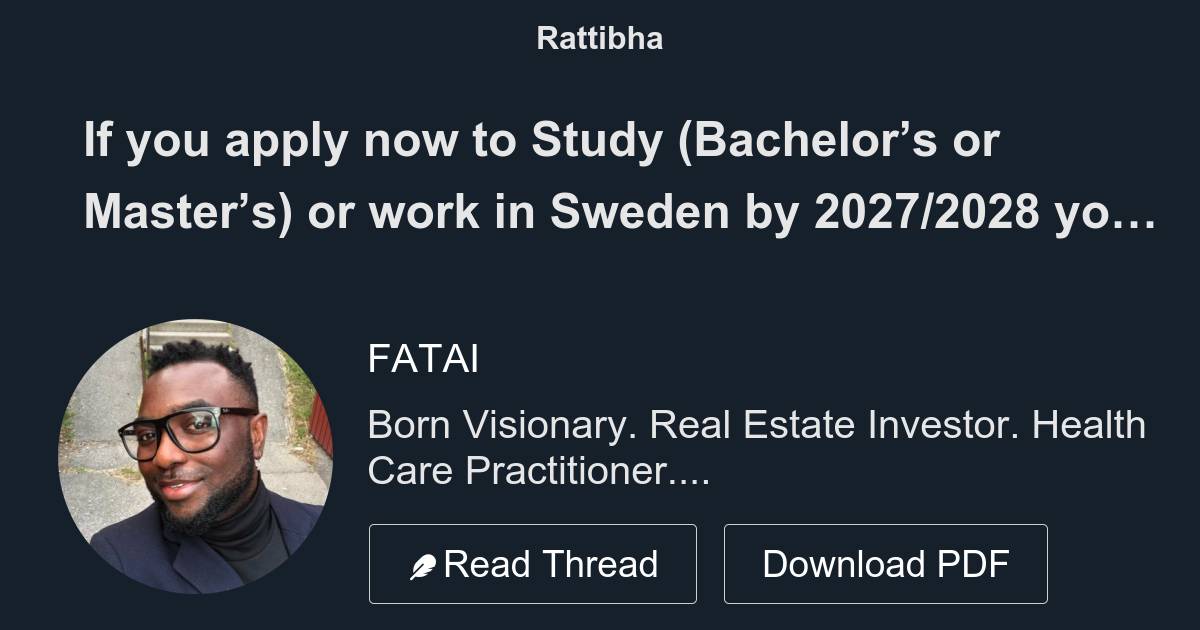The width and height of the screenshot is (1200, 630).
Task: Open the author name FATAI
Action: (x=423, y=359)
